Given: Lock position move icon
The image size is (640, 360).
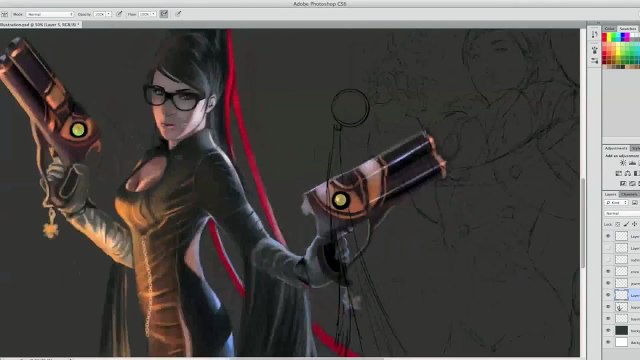Looking at the screenshot, I should [x=634, y=224].
